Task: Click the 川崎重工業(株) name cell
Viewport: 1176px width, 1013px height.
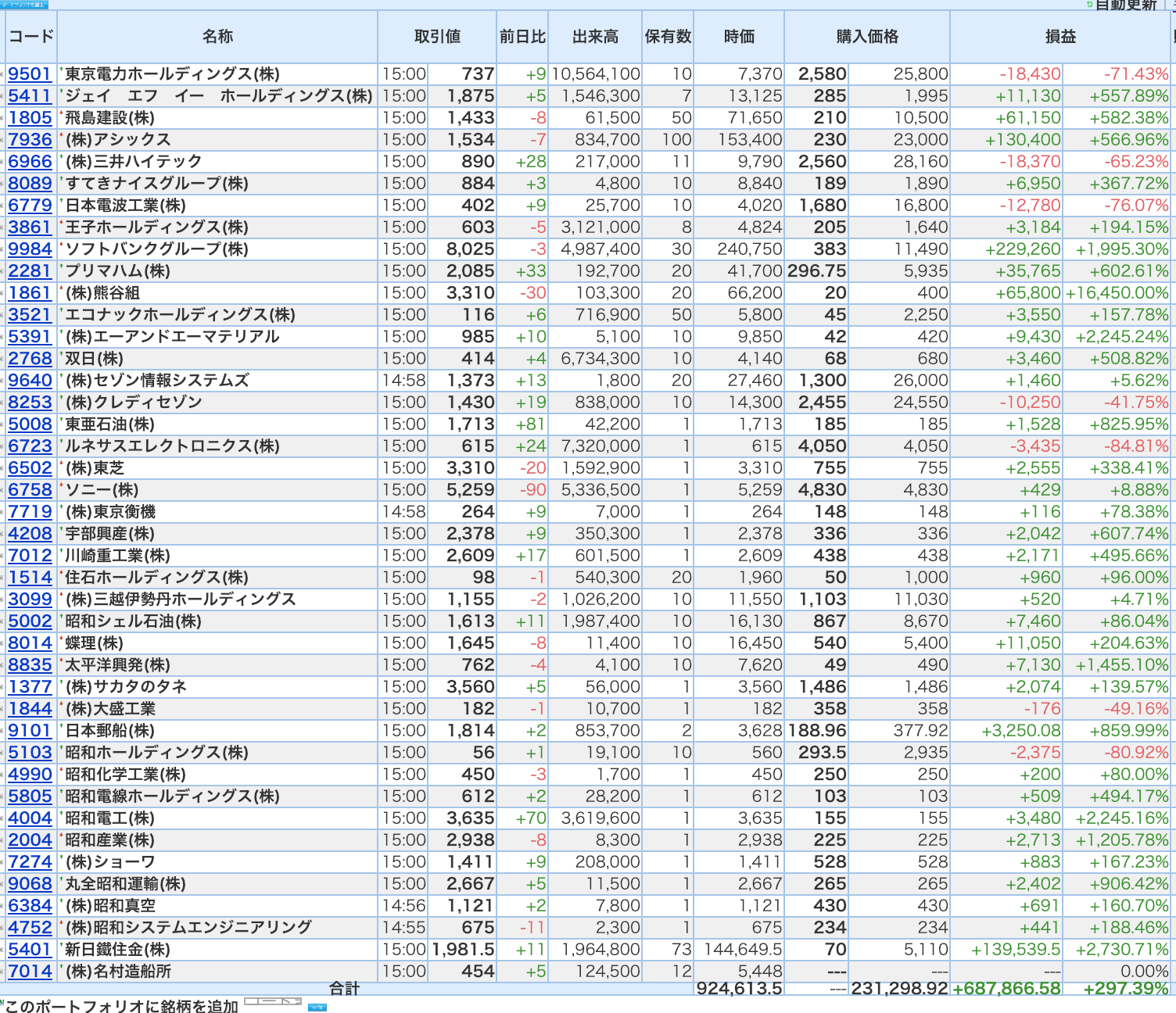Action: [217, 556]
